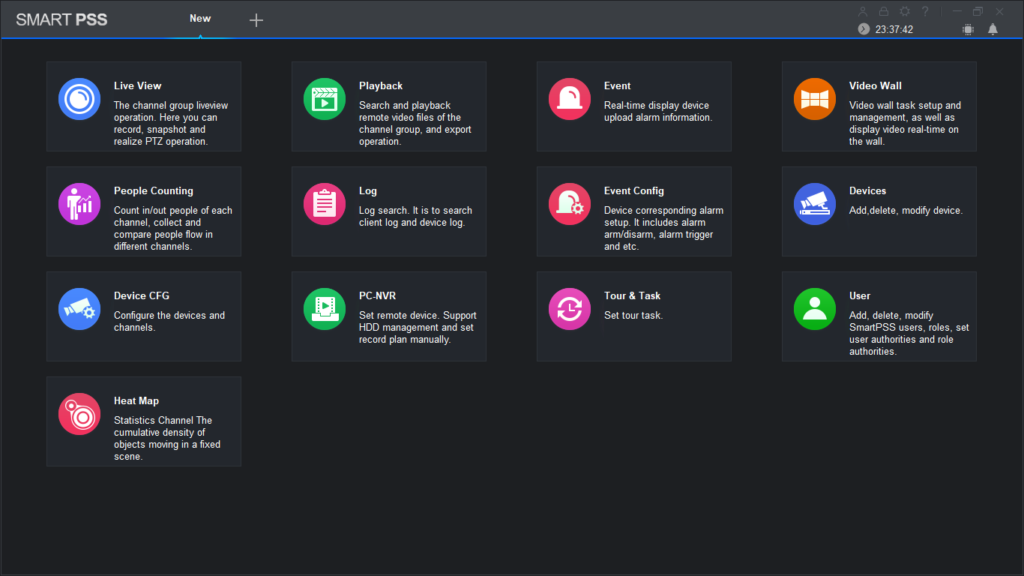The height and width of the screenshot is (576, 1024).
Task: Click the lock icon to lock the client
Action: (882, 11)
